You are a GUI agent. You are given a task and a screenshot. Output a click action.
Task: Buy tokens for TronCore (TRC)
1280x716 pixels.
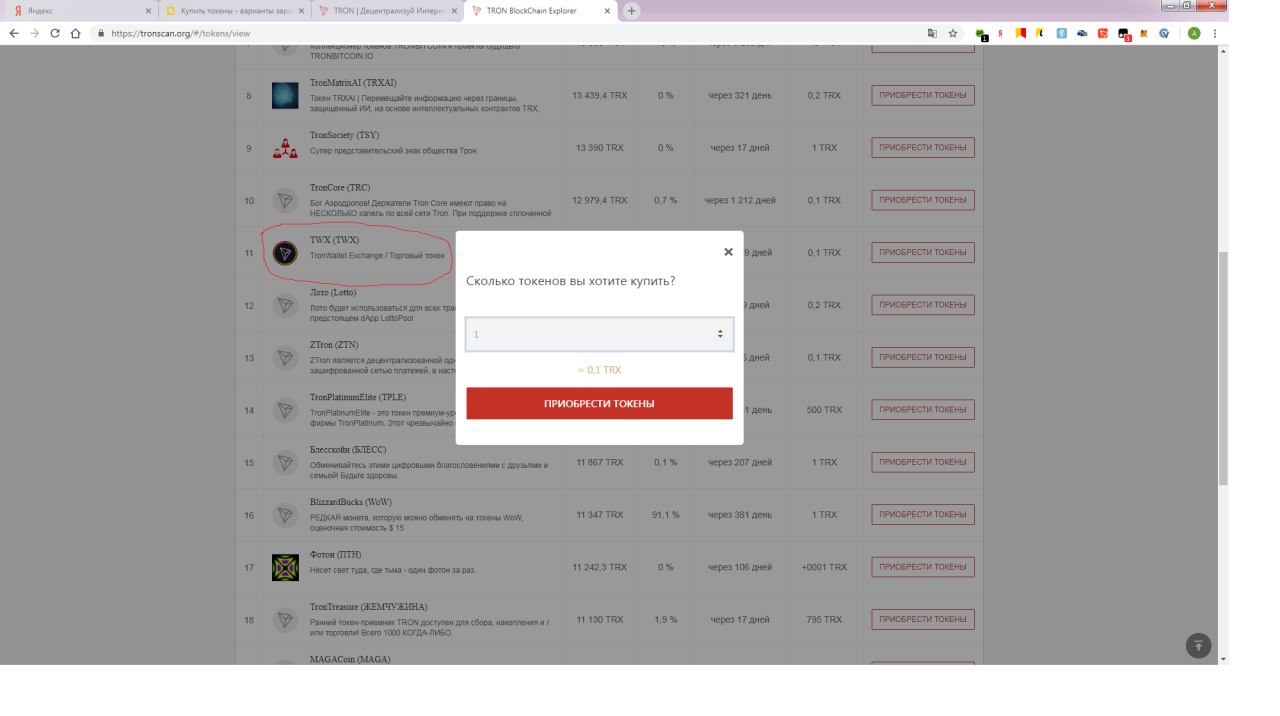point(923,200)
